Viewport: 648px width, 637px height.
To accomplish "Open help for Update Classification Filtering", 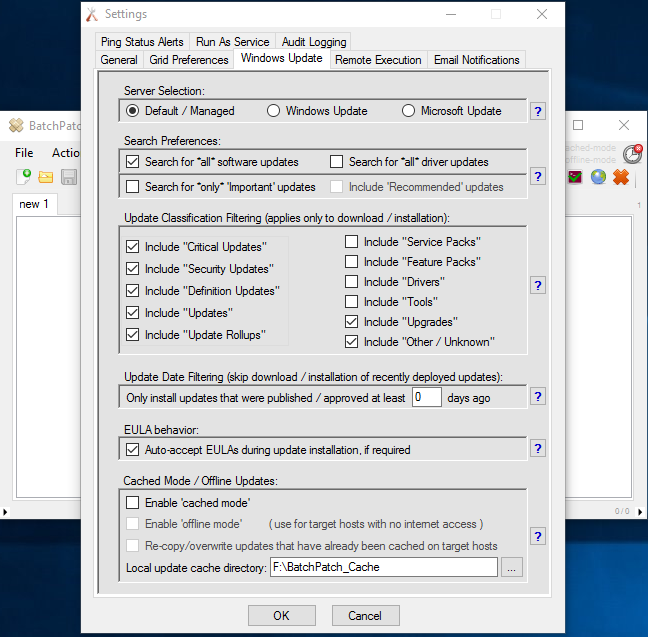I will point(538,285).
